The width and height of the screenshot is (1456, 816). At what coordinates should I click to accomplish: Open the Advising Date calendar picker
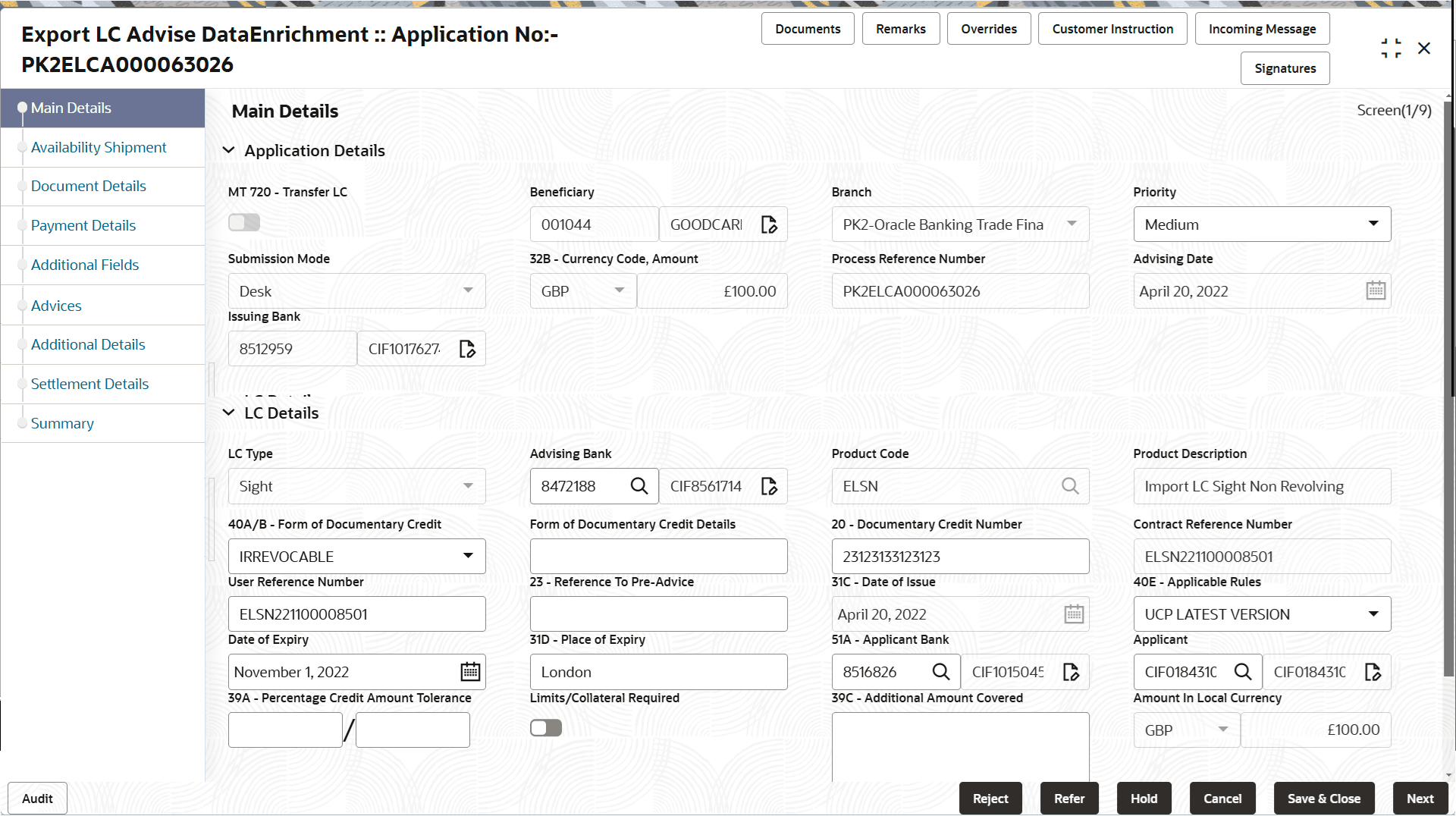pyautogui.click(x=1376, y=290)
